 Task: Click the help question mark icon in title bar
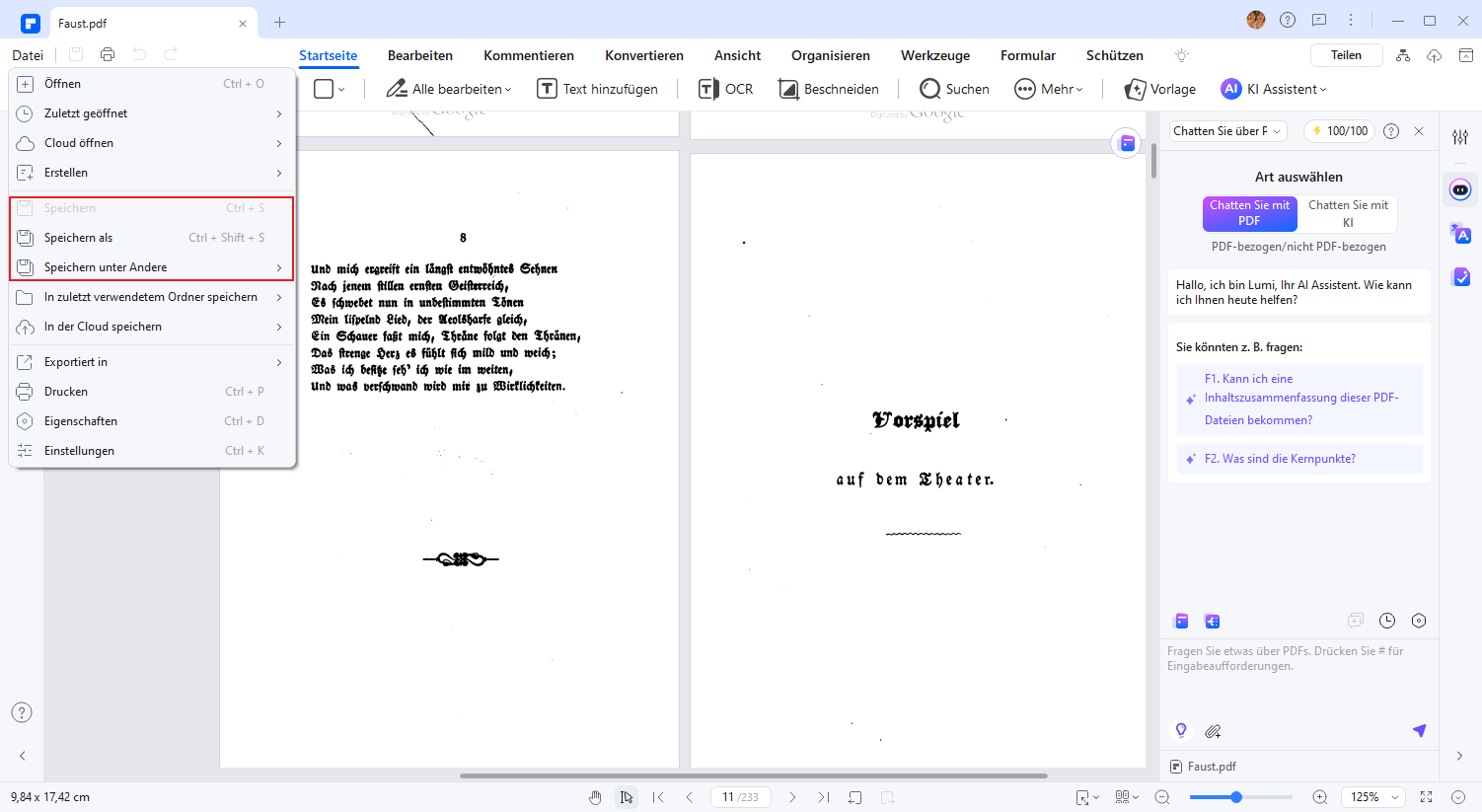(x=1288, y=20)
